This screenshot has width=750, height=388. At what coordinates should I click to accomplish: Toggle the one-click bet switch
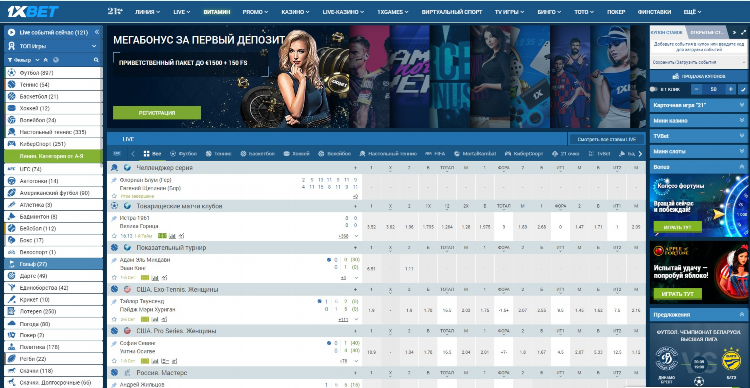pyautogui.click(x=654, y=89)
